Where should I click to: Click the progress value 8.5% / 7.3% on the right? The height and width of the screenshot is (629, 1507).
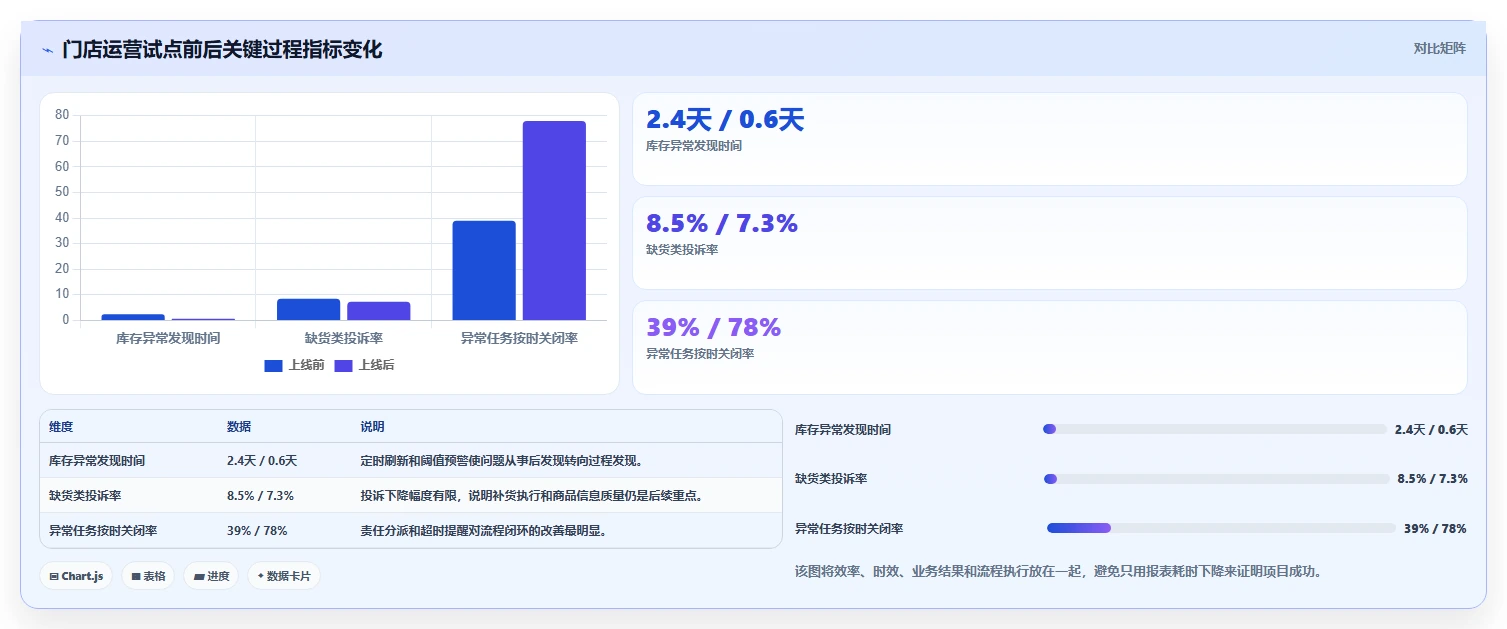[1432, 479]
